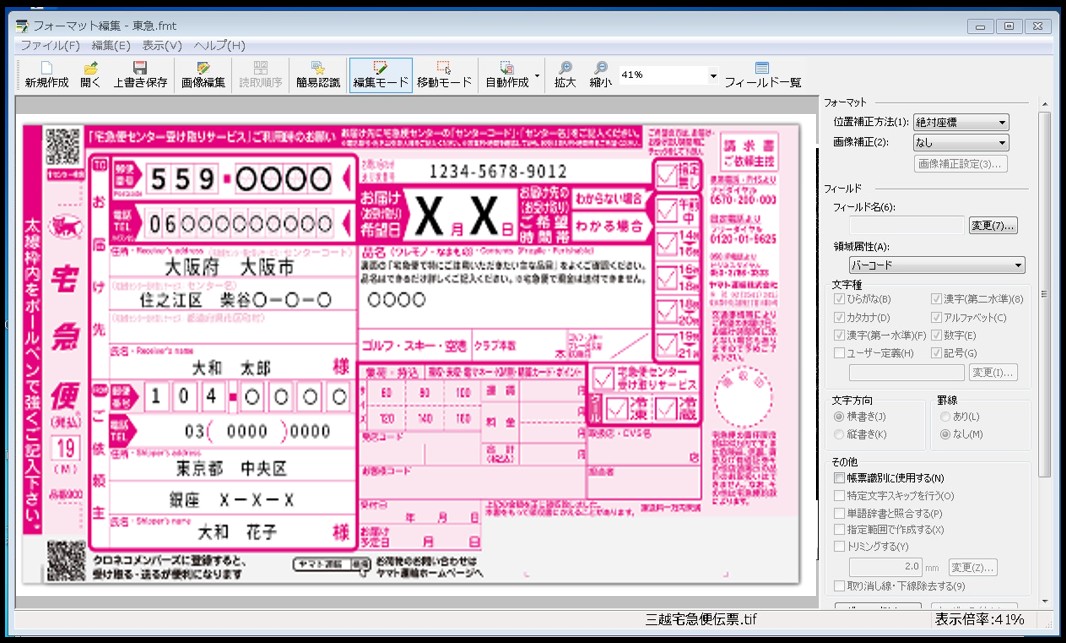This screenshot has width=1066, height=643.
Task: Open the 41% zoom level dropdown
Action: (x=712, y=75)
